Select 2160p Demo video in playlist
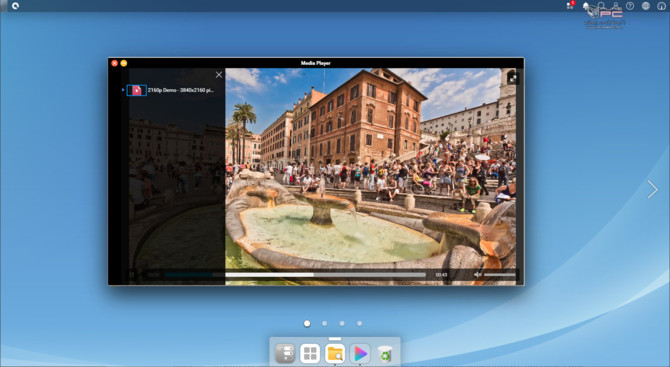The width and height of the screenshot is (670, 367). coord(170,90)
